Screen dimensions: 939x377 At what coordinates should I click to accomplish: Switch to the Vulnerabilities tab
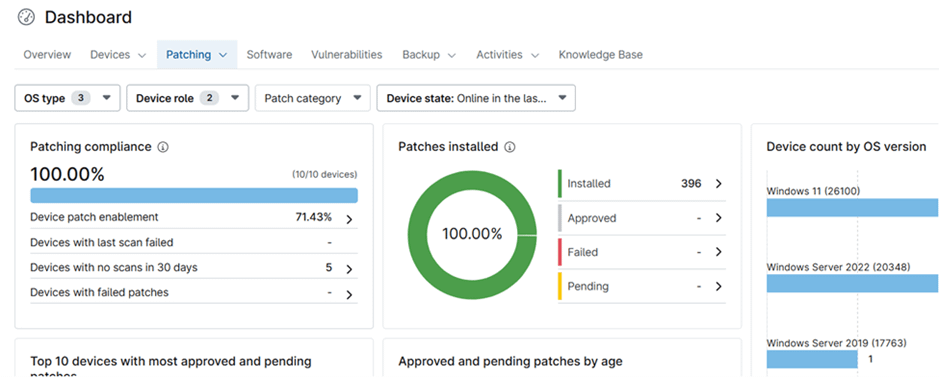[347, 54]
